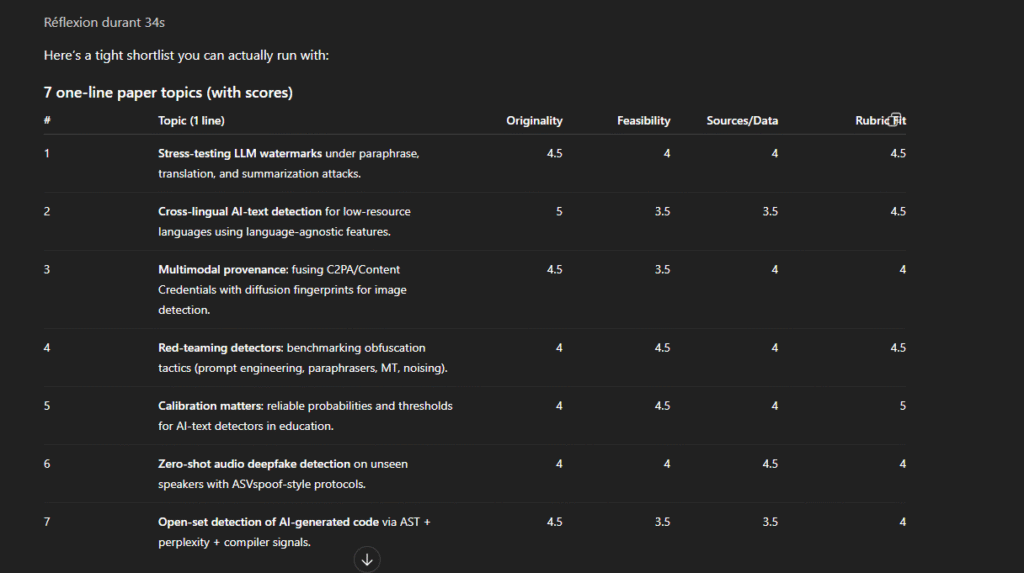Viewport: 1024px width, 573px height.
Task: Click the Originality column header
Action: tap(534, 121)
